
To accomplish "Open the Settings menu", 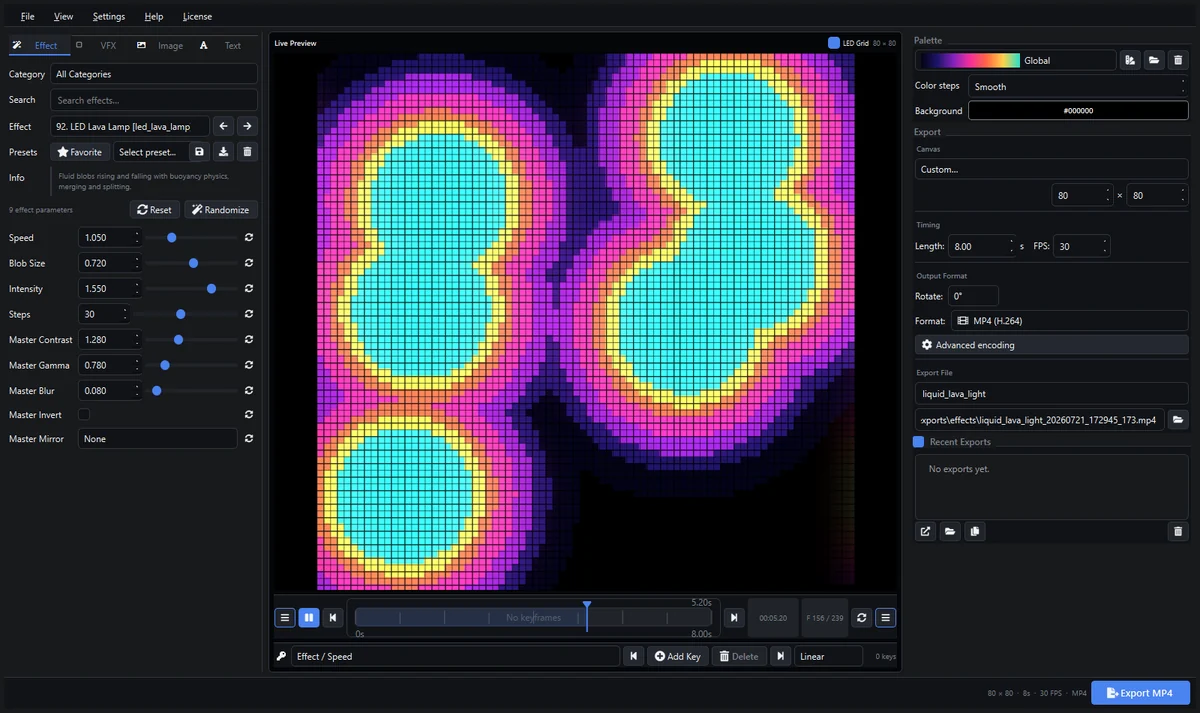I will [x=109, y=17].
